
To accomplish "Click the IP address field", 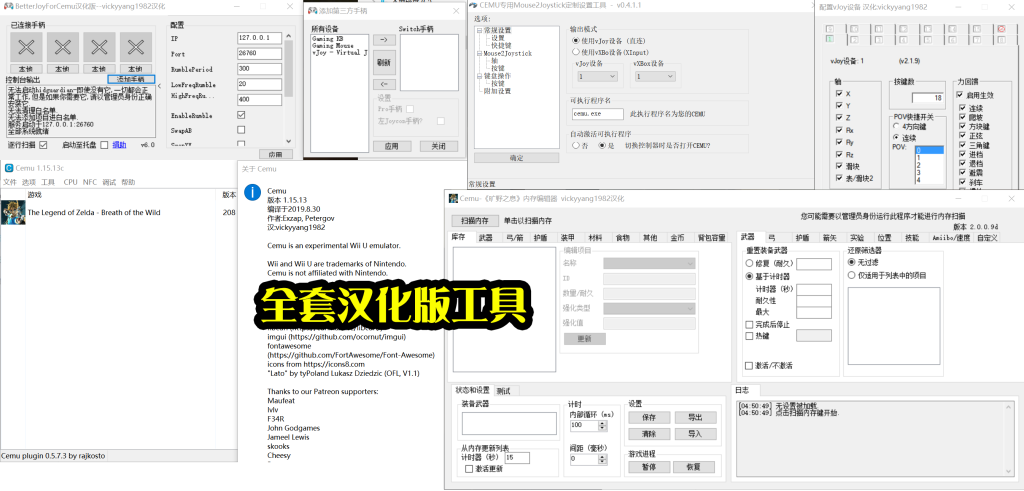I will (x=259, y=38).
